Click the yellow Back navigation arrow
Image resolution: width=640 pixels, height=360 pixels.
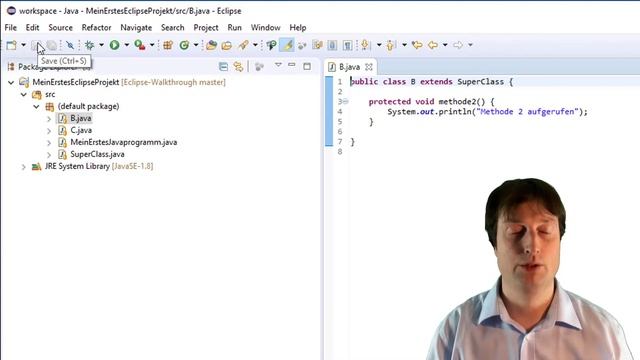point(433,45)
